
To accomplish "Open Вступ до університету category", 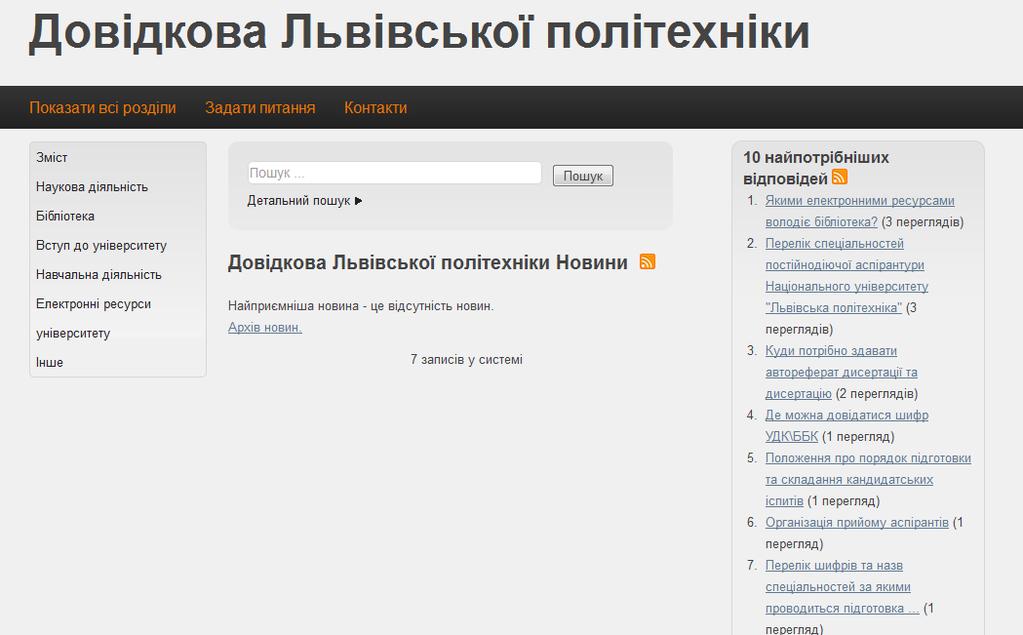I will (101, 245).
